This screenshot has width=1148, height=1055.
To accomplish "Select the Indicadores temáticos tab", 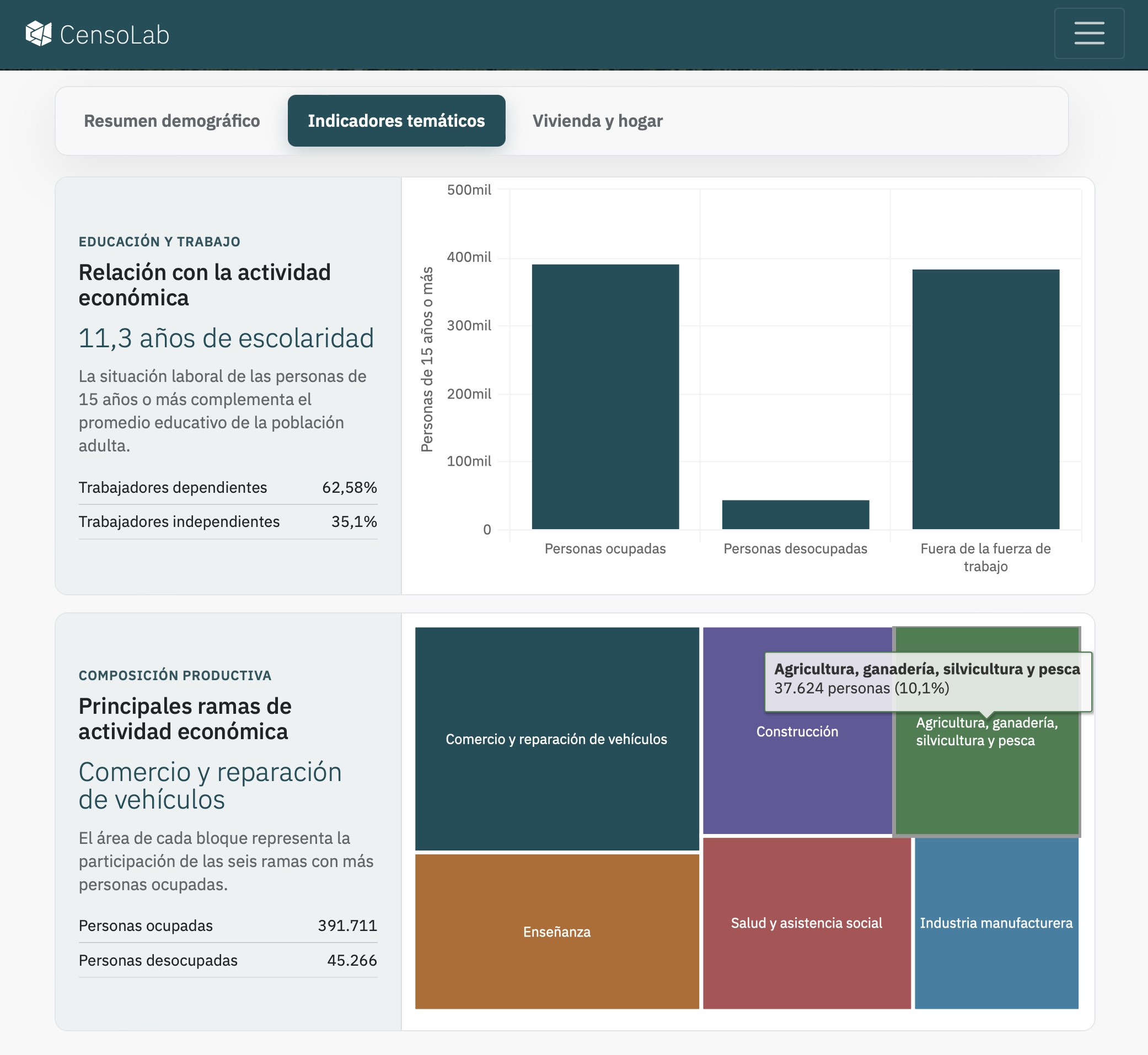I will (396, 121).
